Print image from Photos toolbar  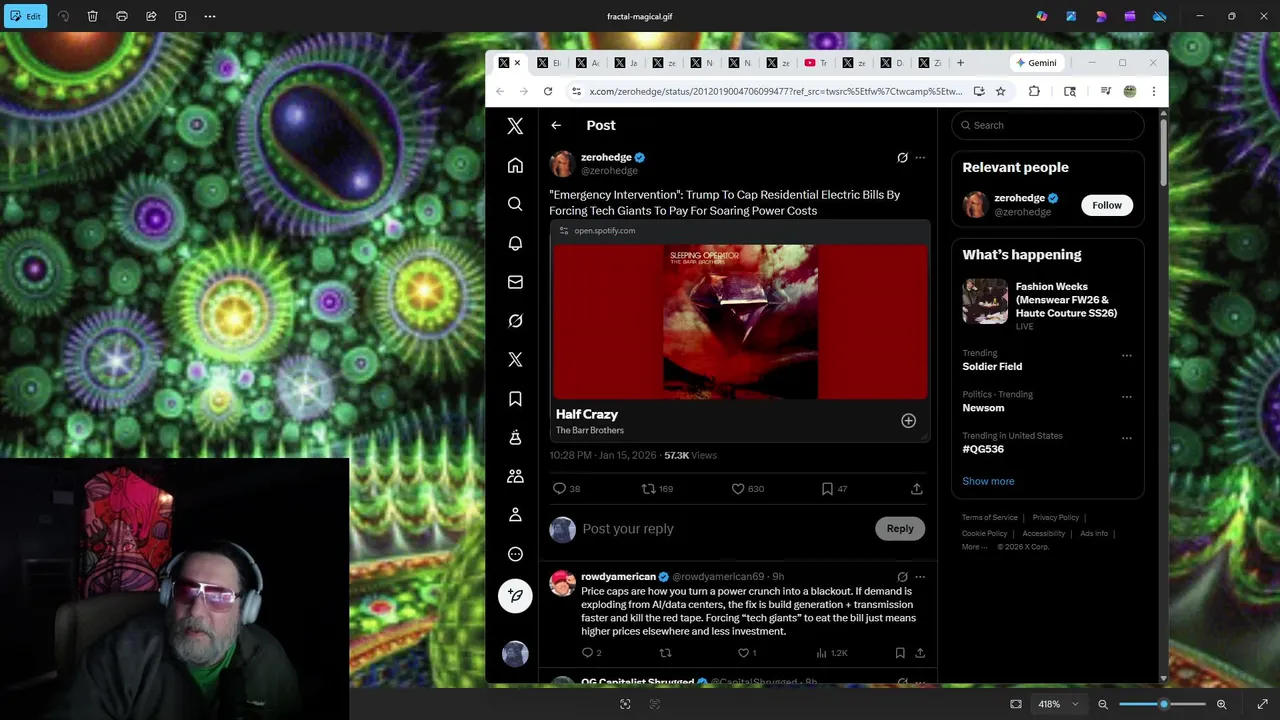click(122, 16)
